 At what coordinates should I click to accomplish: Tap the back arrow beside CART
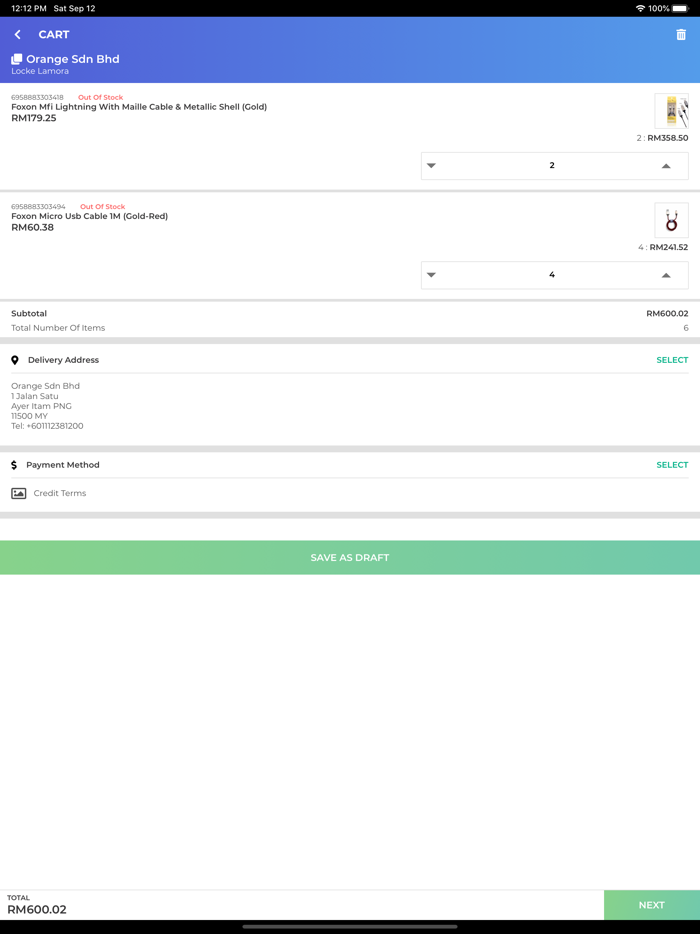(x=17, y=34)
